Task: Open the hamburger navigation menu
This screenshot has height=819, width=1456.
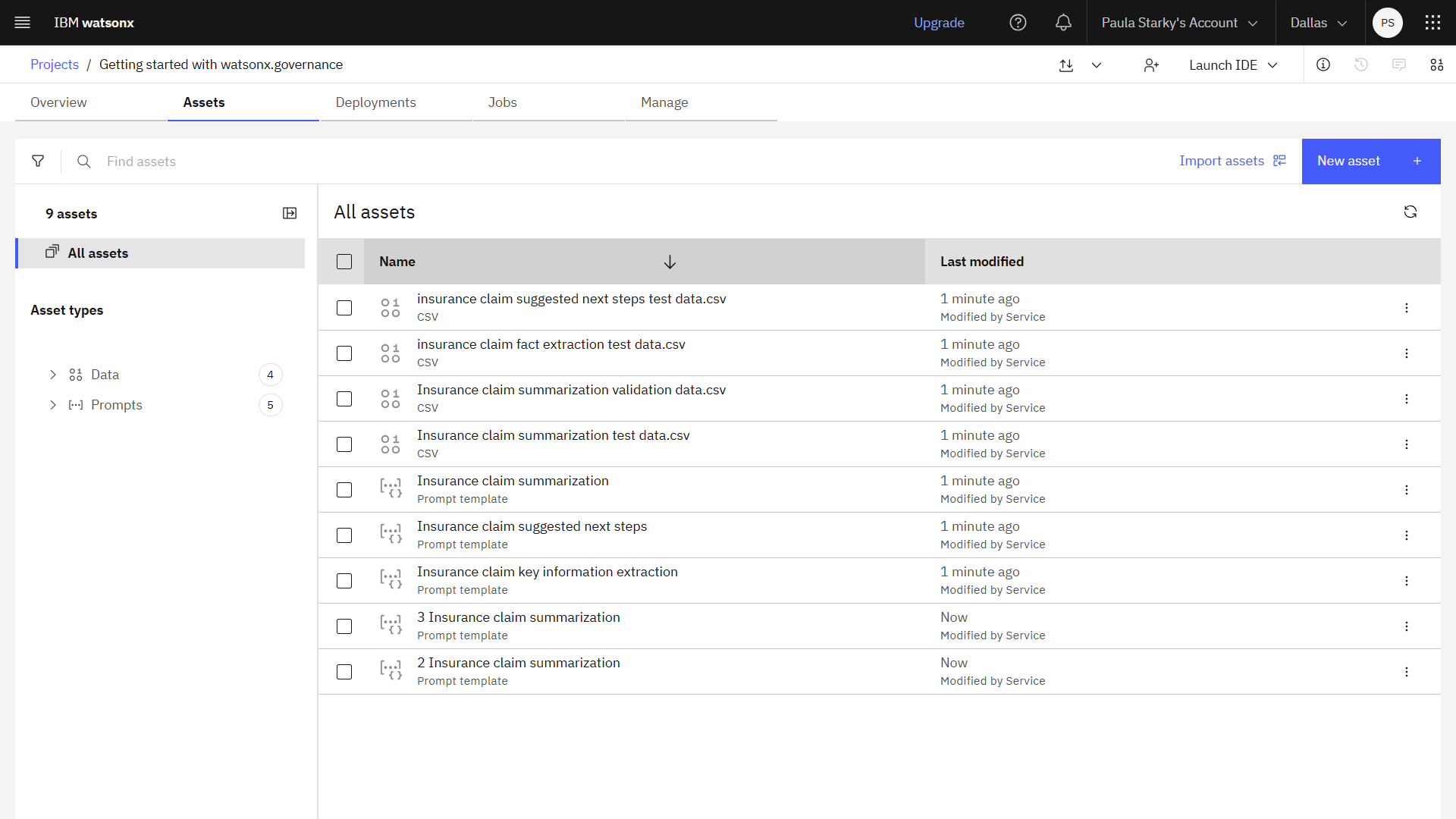Action: pos(23,23)
